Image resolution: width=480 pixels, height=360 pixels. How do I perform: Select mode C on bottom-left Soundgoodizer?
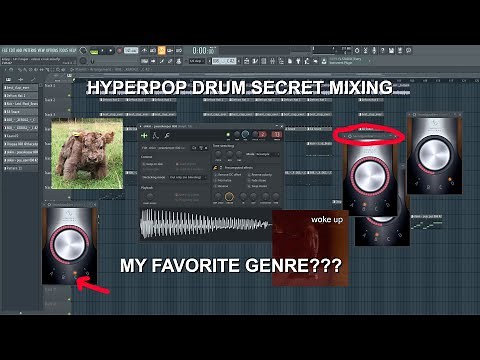coord(75,277)
